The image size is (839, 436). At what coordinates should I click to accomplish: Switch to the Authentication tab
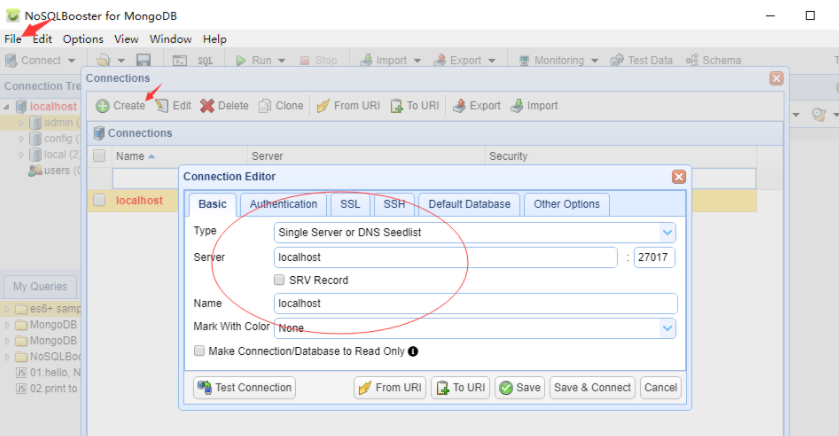tap(283, 204)
